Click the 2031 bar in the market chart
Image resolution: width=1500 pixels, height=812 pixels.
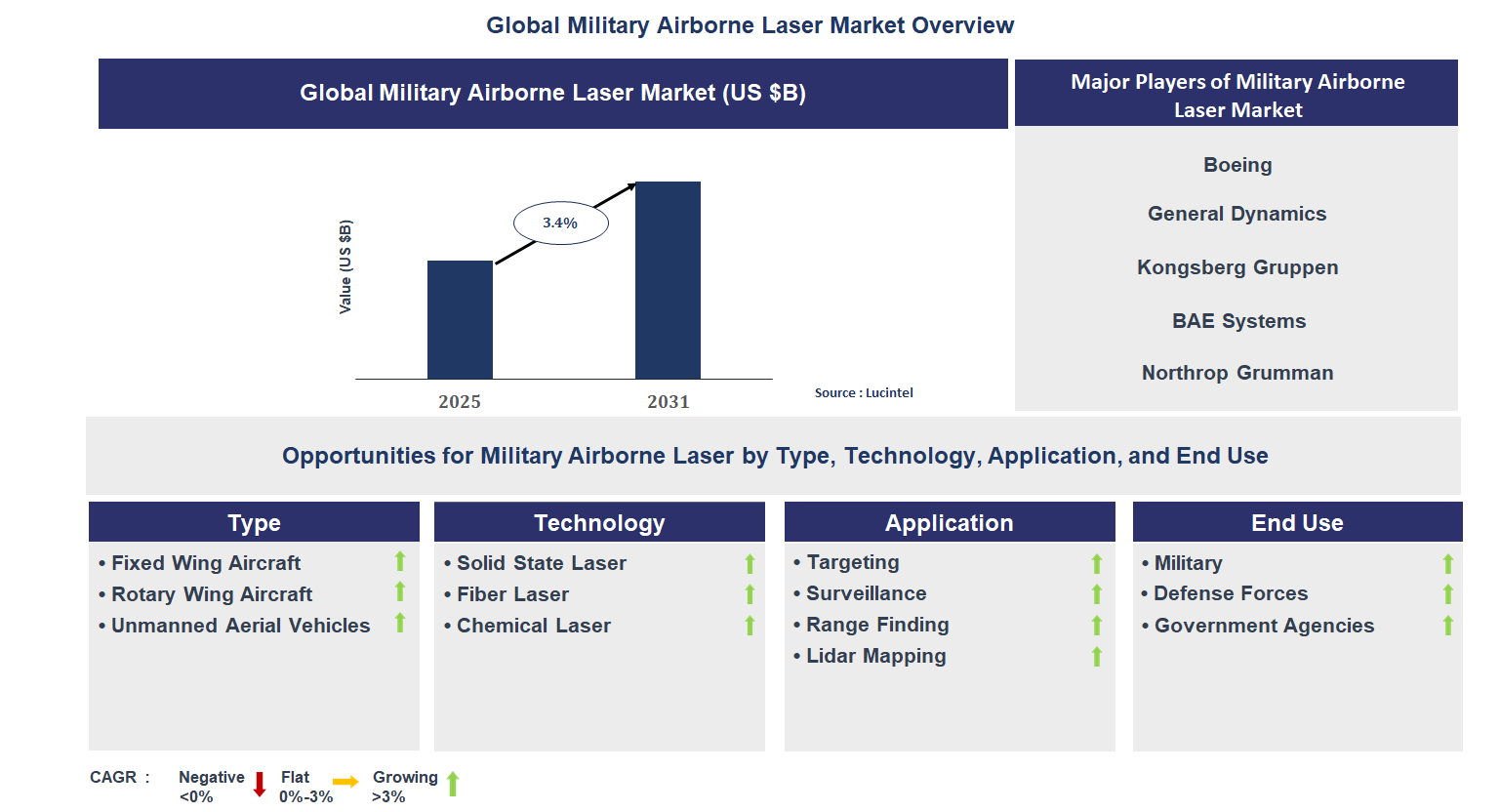(x=668, y=279)
